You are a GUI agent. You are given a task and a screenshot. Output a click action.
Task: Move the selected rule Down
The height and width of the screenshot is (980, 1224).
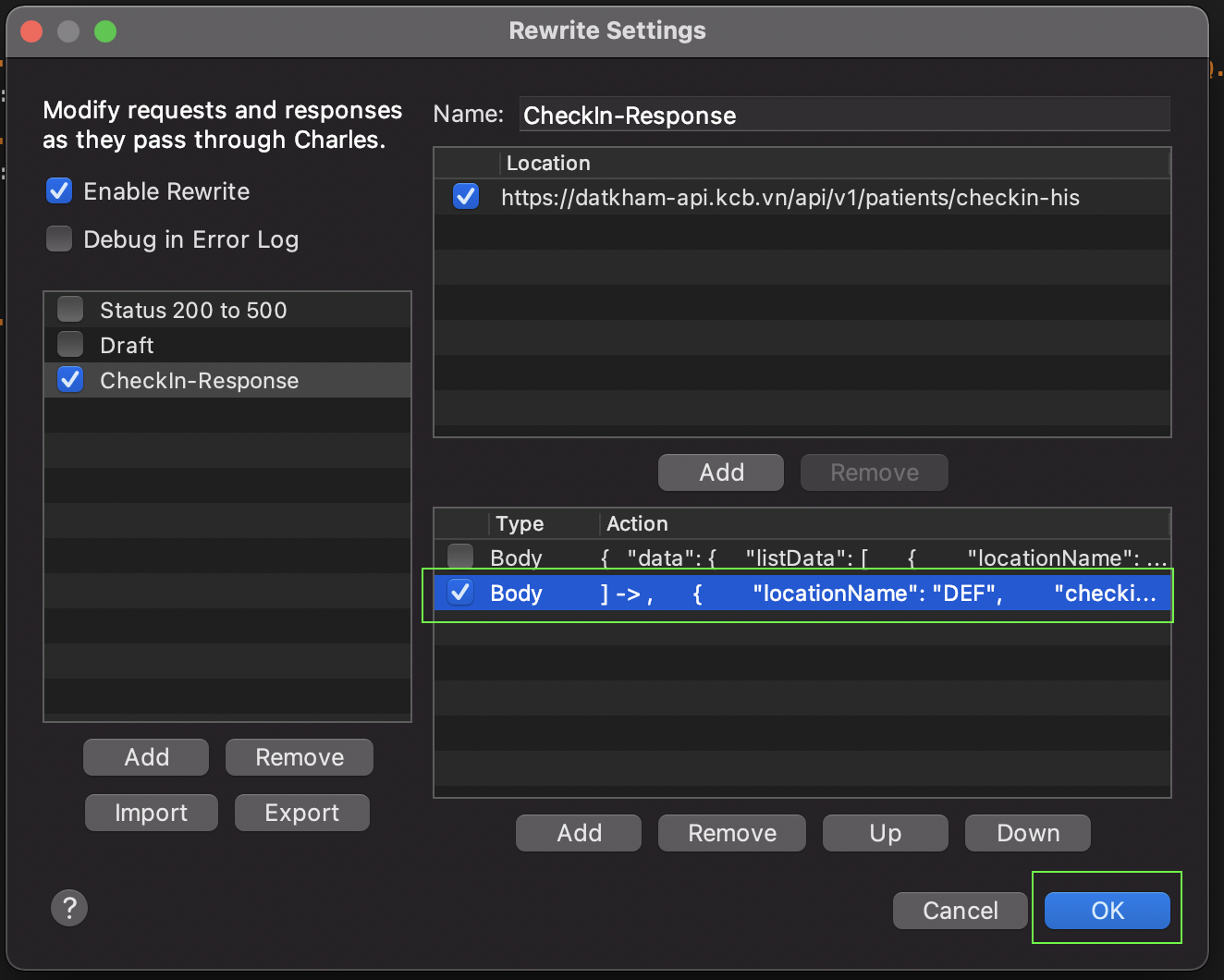1028,833
